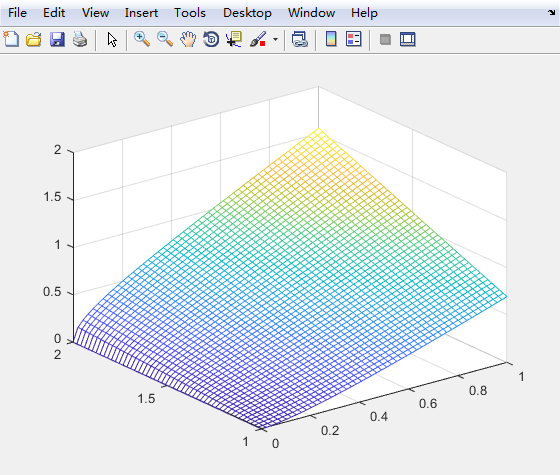
Task: Open the Tools menu
Action: pos(190,13)
